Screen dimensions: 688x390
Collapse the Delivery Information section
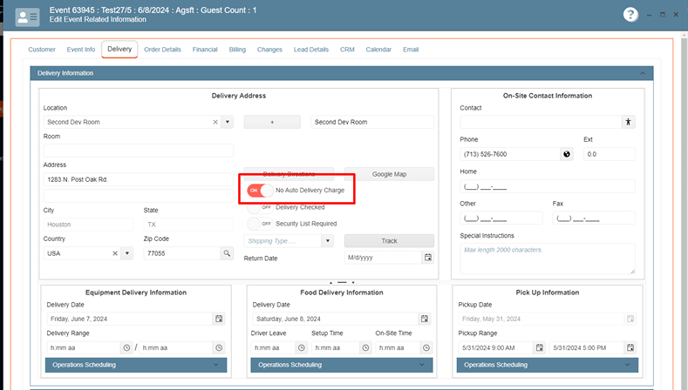click(x=642, y=73)
